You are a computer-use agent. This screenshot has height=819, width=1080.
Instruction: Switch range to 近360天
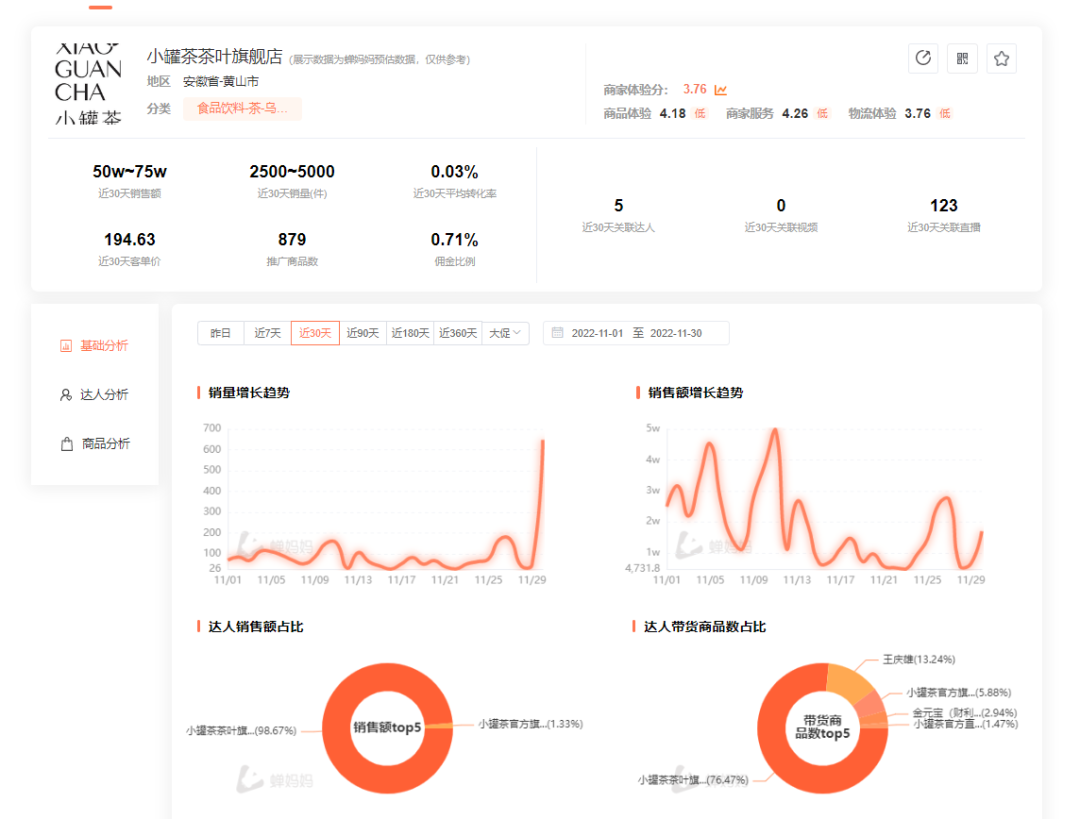458,333
